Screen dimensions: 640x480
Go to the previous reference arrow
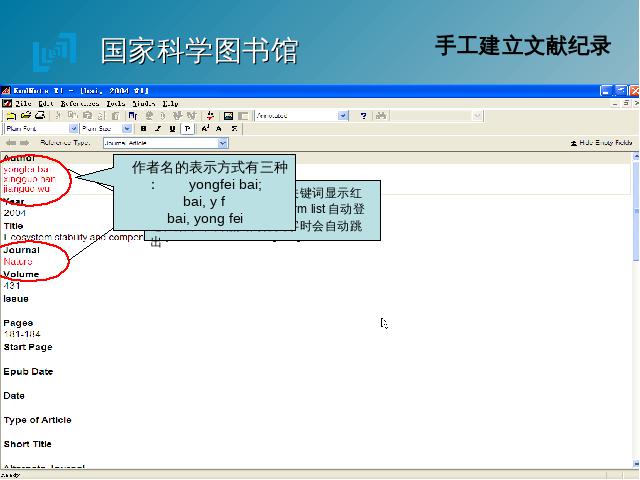pyautogui.click(x=11, y=142)
